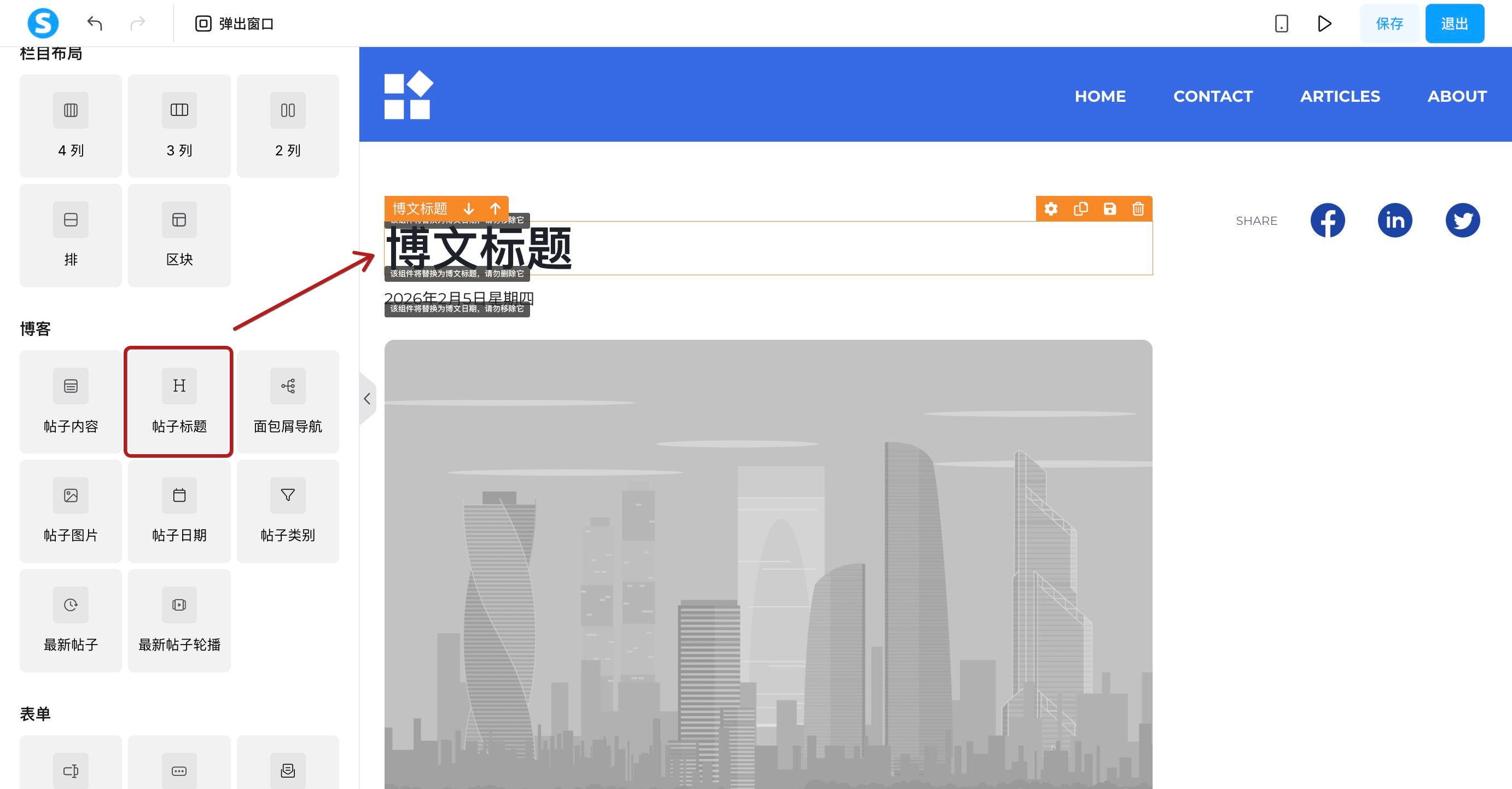
Task: Select the 帖子标题 post title widget
Action: click(179, 402)
